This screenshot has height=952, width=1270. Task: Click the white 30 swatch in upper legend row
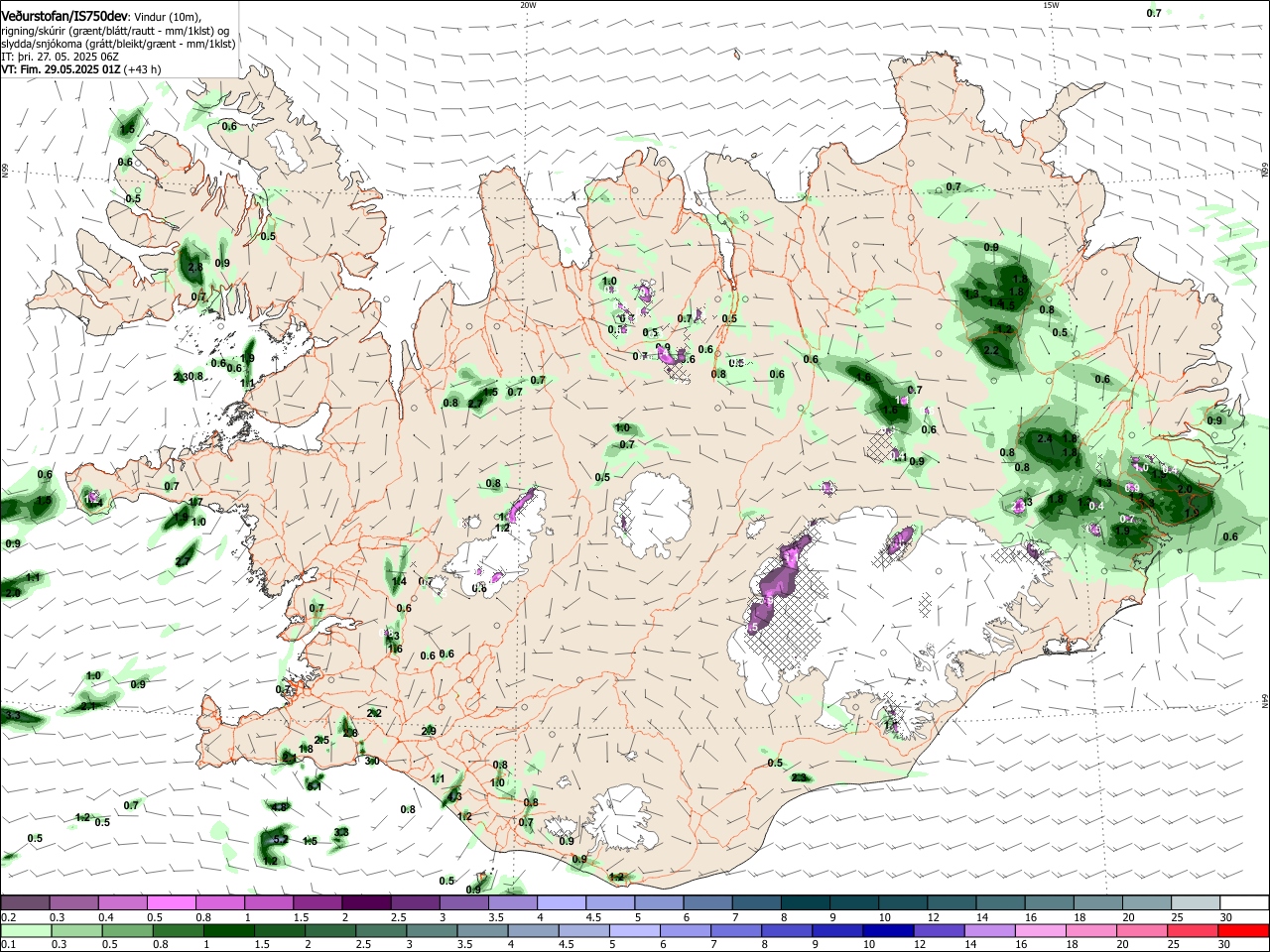[1242, 902]
